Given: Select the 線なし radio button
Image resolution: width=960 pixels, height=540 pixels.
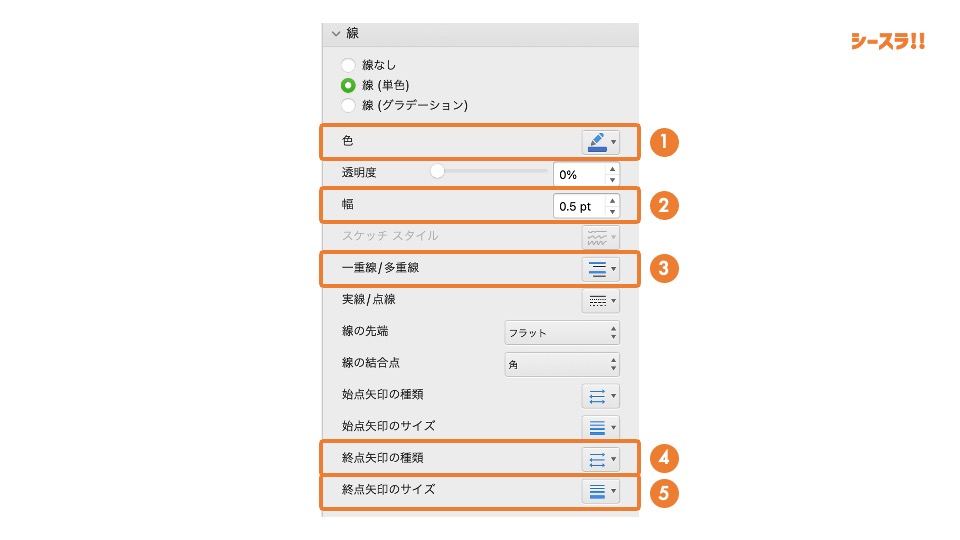Looking at the screenshot, I should coord(348,65).
